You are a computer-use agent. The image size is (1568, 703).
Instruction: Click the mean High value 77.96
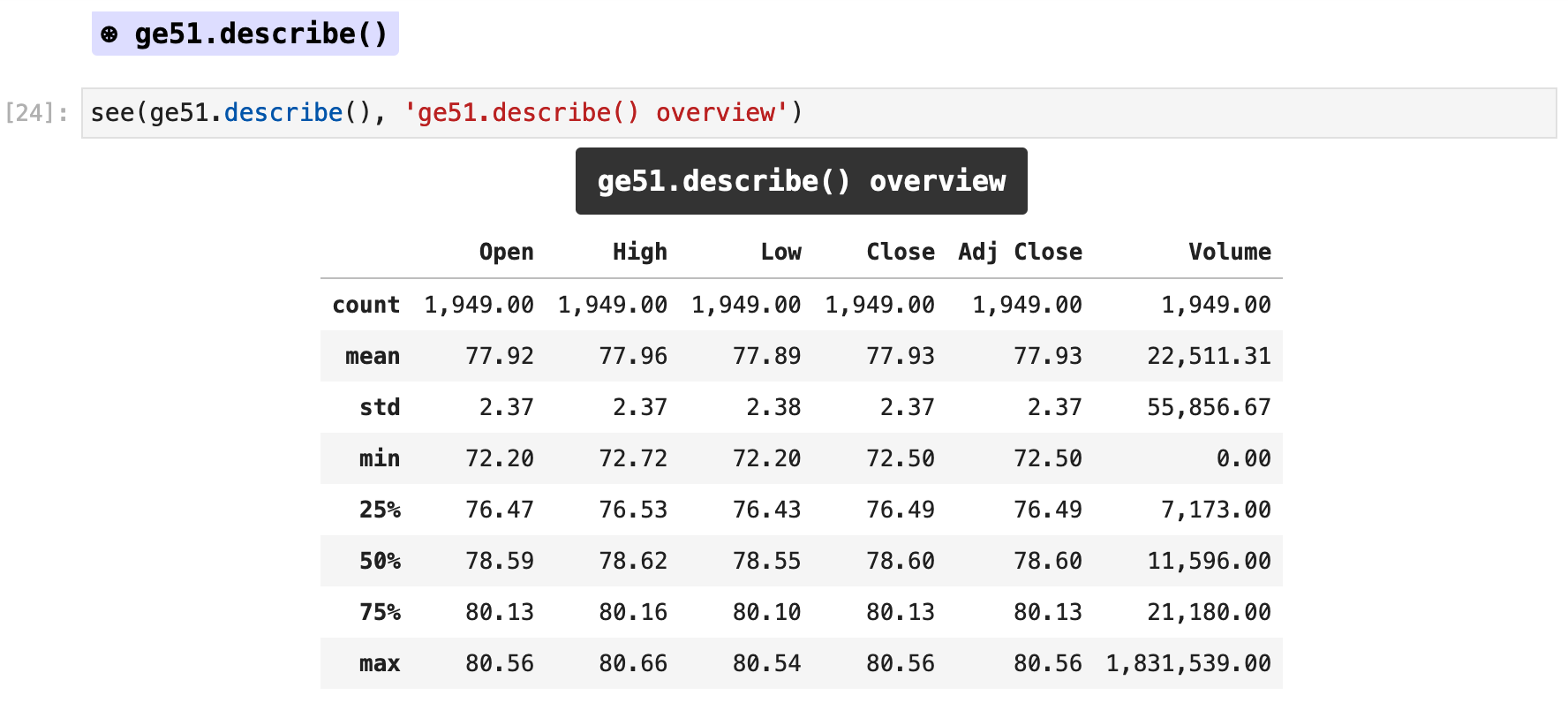[x=633, y=356]
